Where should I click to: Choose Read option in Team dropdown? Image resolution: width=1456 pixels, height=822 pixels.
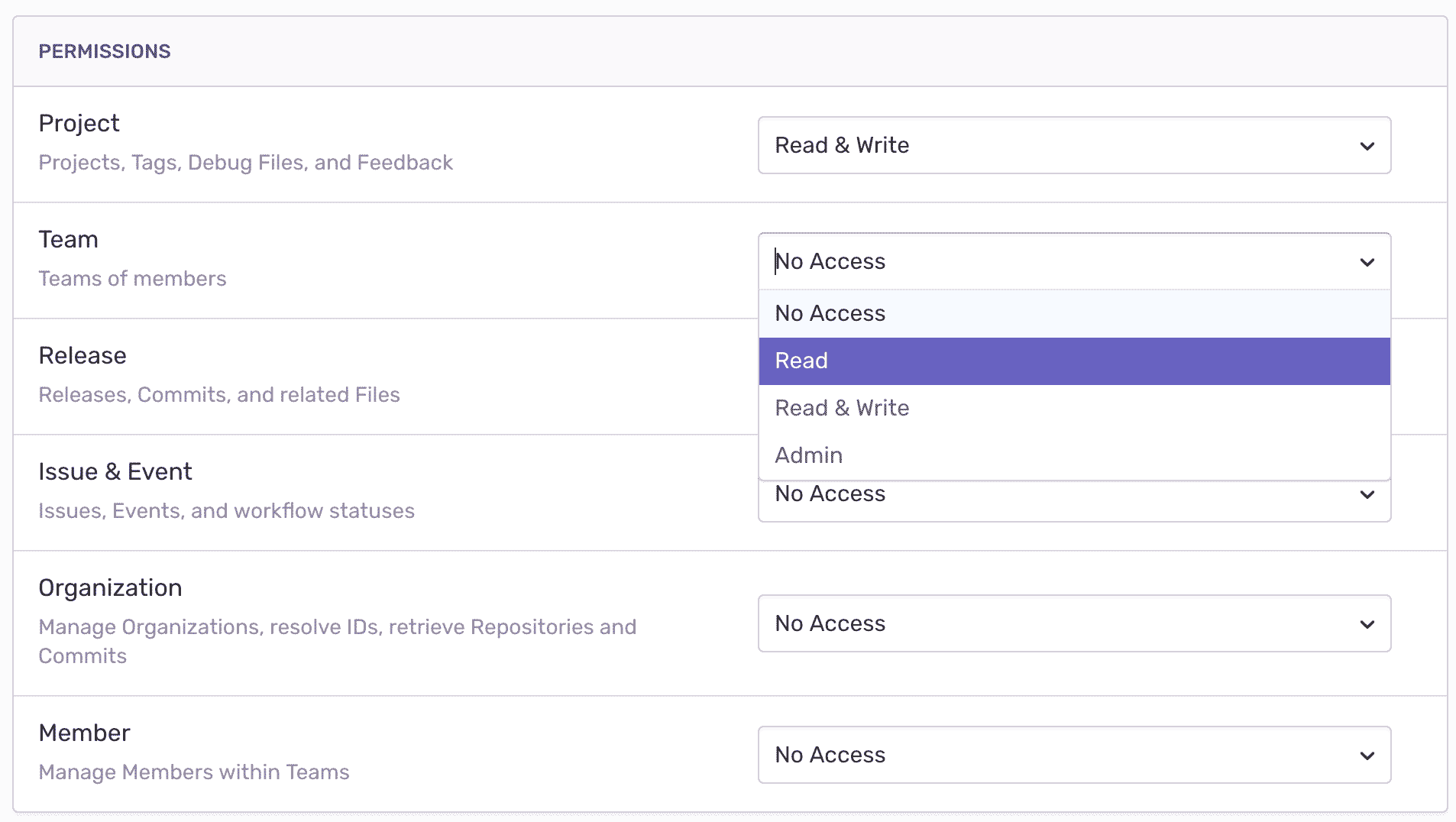pyautogui.click(x=1073, y=361)
